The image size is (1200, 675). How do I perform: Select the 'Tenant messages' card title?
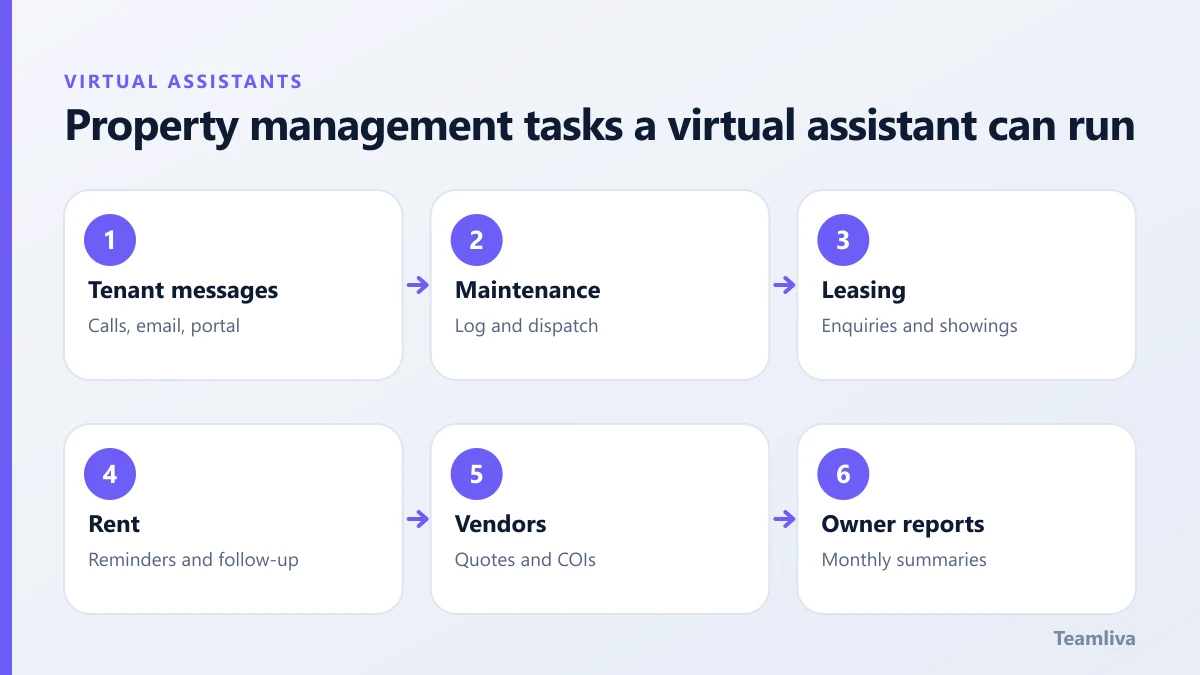pos(183,290)
